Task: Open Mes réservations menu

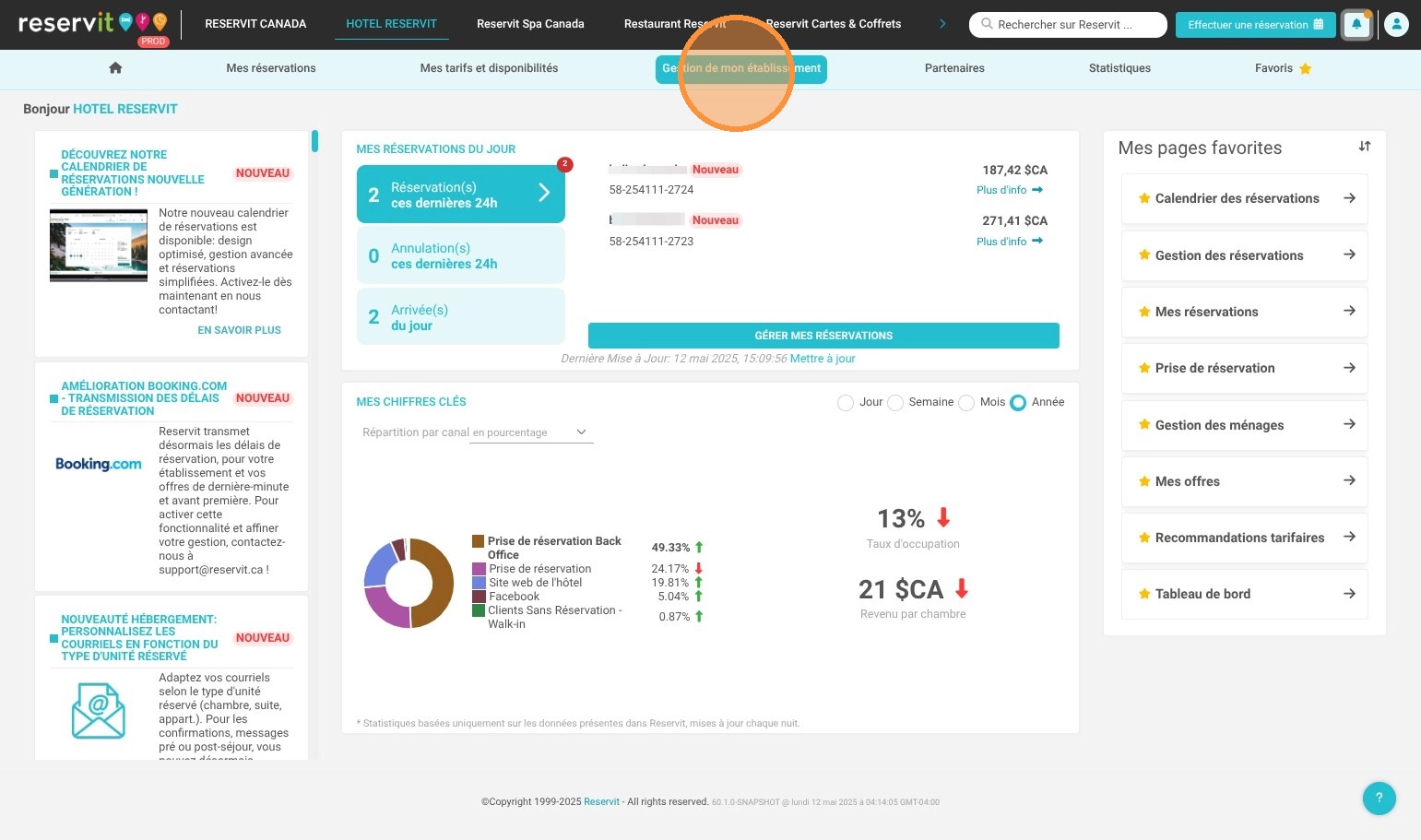Action: [x=271, y=68]
